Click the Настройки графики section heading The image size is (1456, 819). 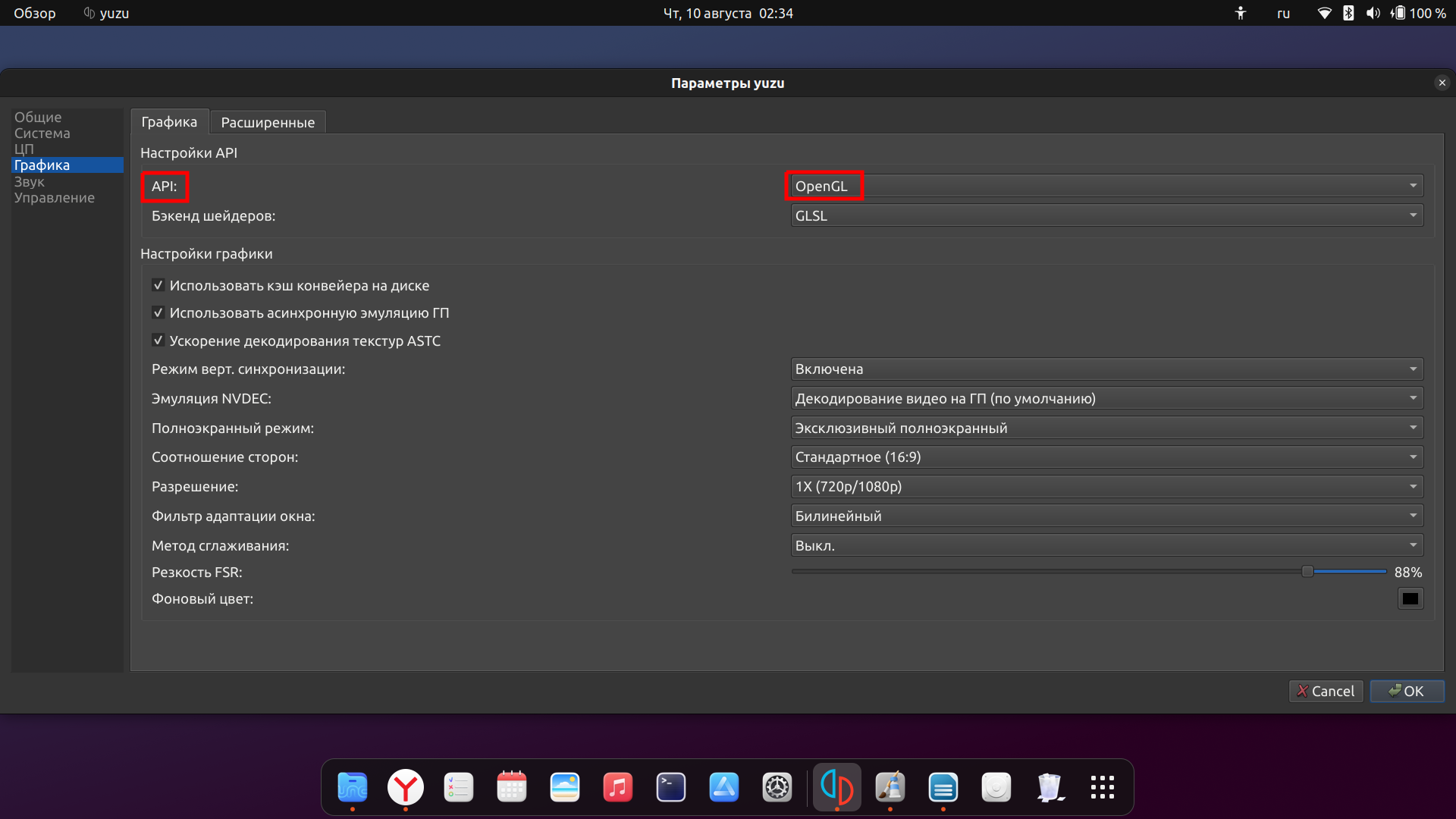[x=206, y=253]
